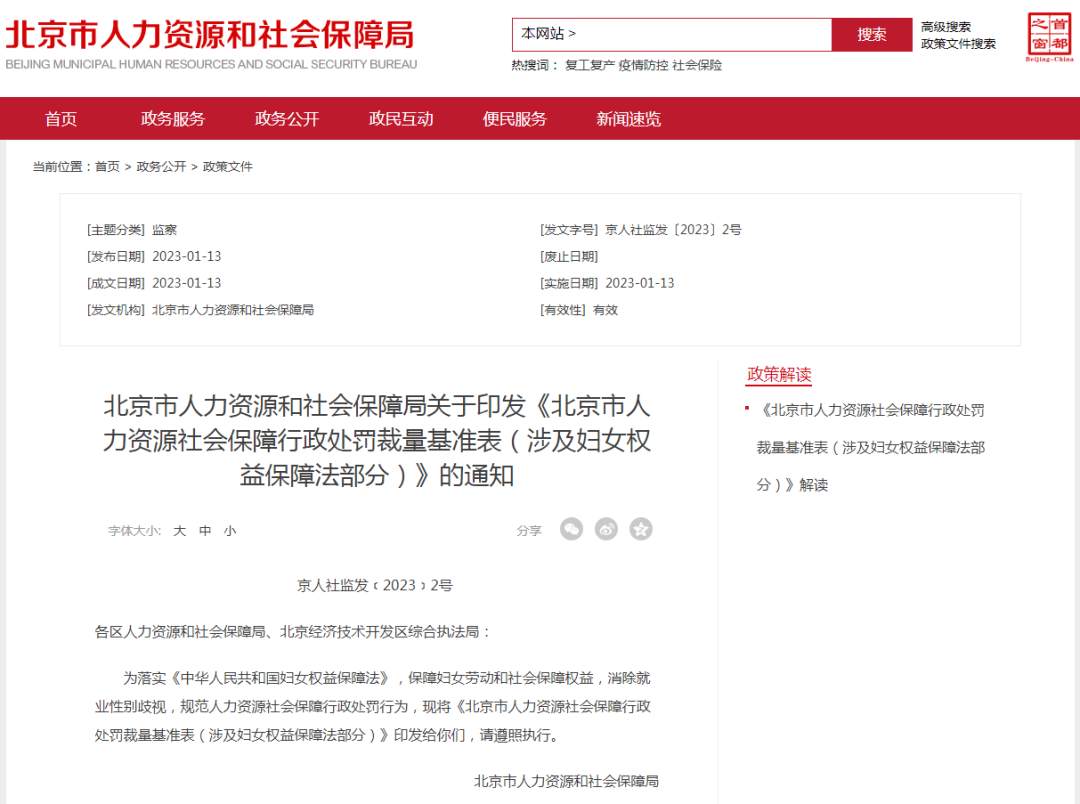This screenshot has height=804, width=1080.
Task: Set font size to 大 (large)
Action: [x=180, y=531]
